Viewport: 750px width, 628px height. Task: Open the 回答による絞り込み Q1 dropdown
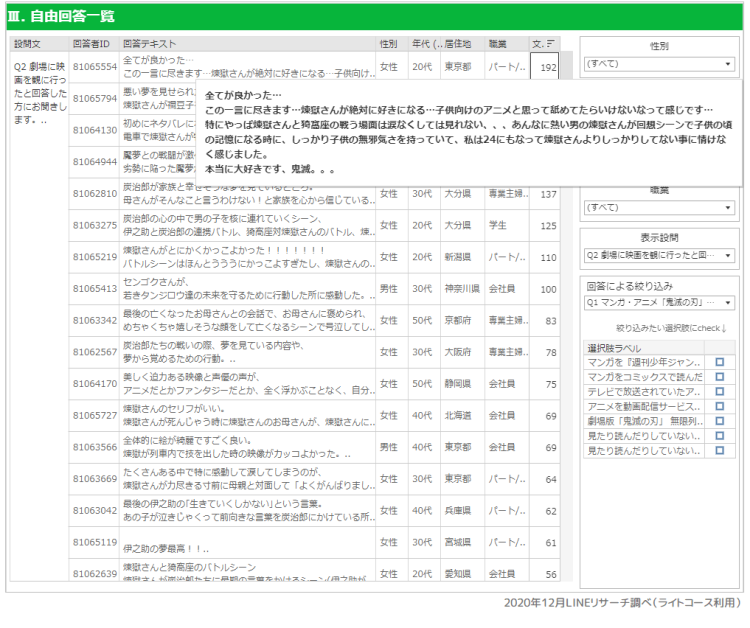tap(659, 301)
